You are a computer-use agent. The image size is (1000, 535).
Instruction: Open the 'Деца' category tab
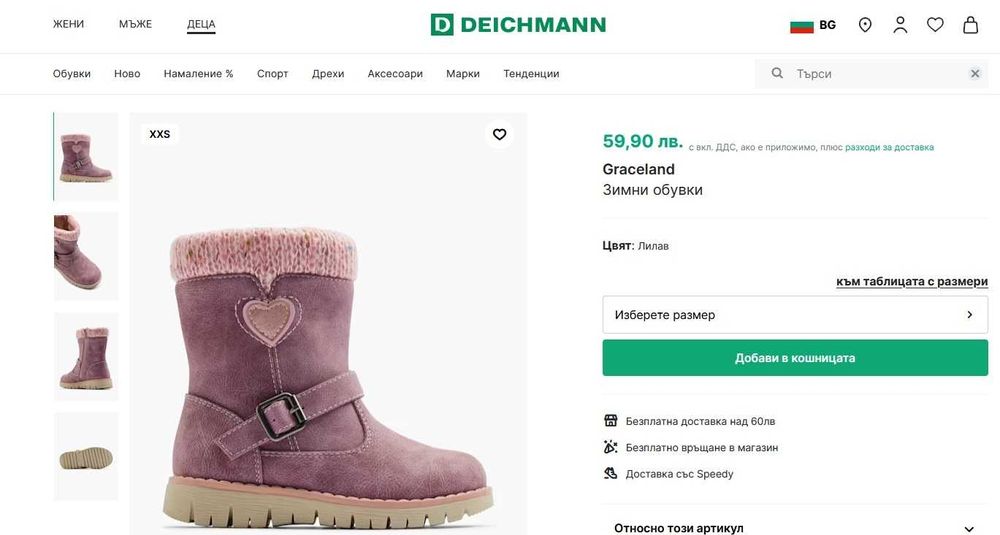pos(201,24)
